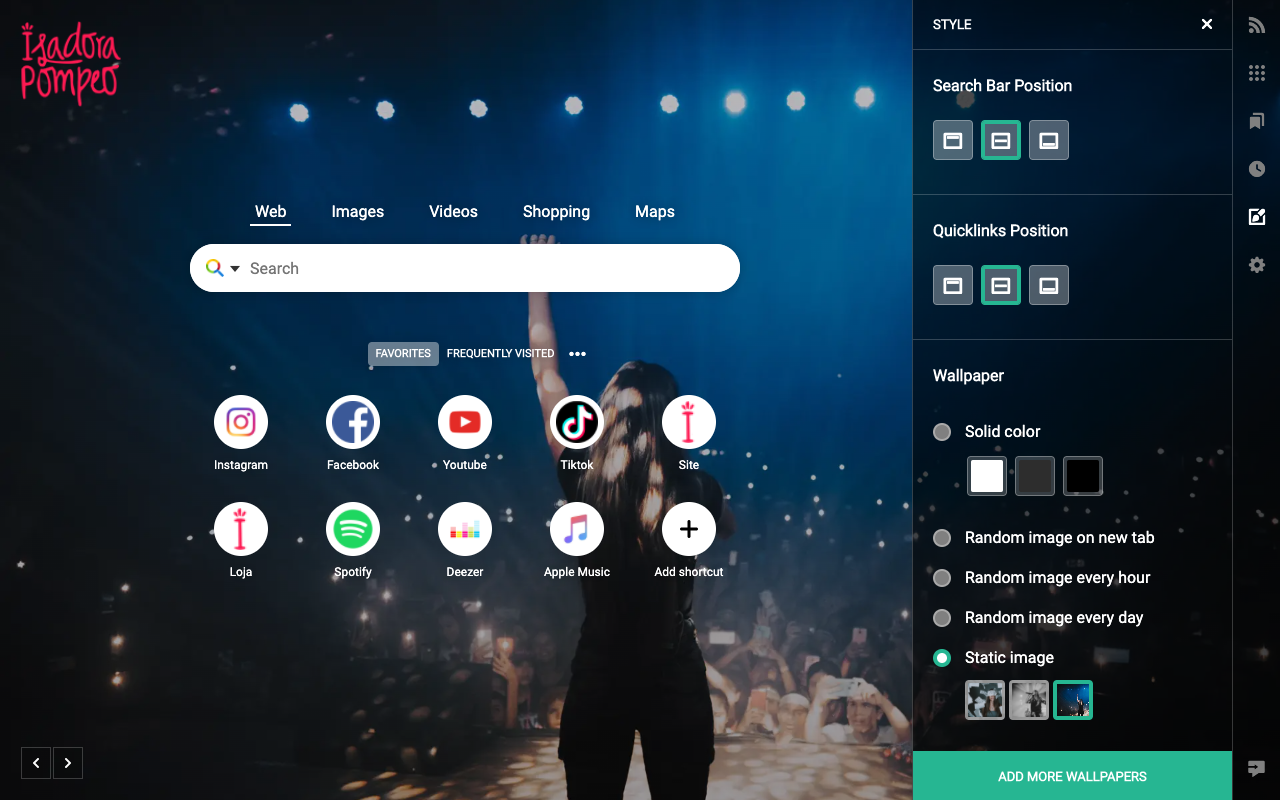Screen dimensions: 1280x800
Task: Select Random image every hour
Action: click(x=942, y=578)
